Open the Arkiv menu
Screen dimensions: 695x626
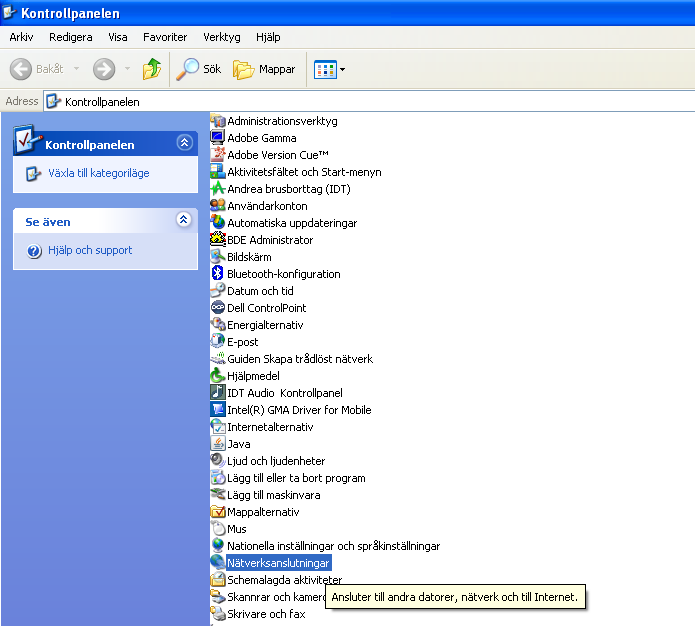tap(21, 37)
